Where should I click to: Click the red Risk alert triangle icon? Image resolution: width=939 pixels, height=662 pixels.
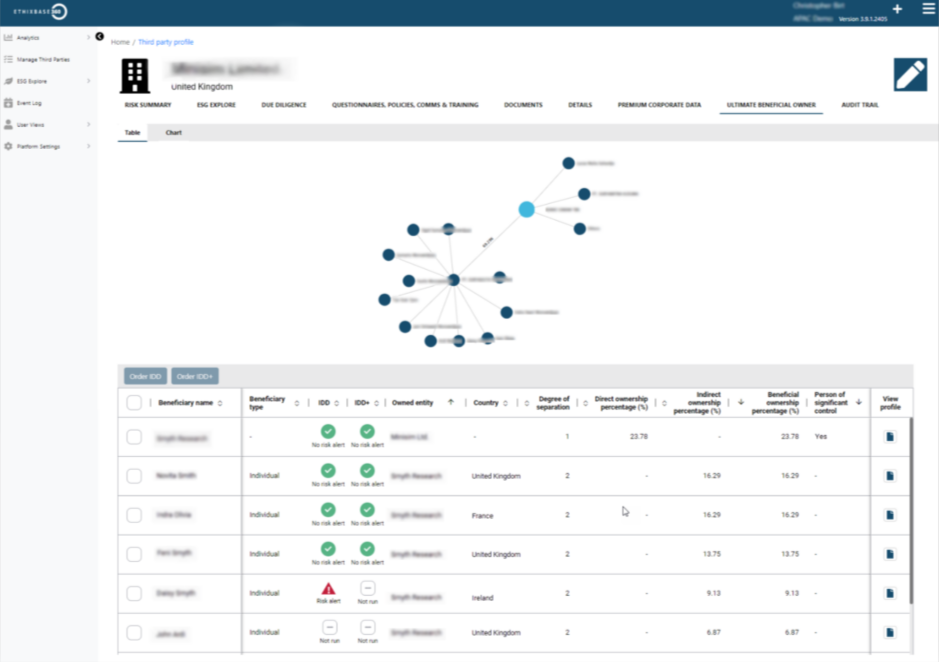328,588
